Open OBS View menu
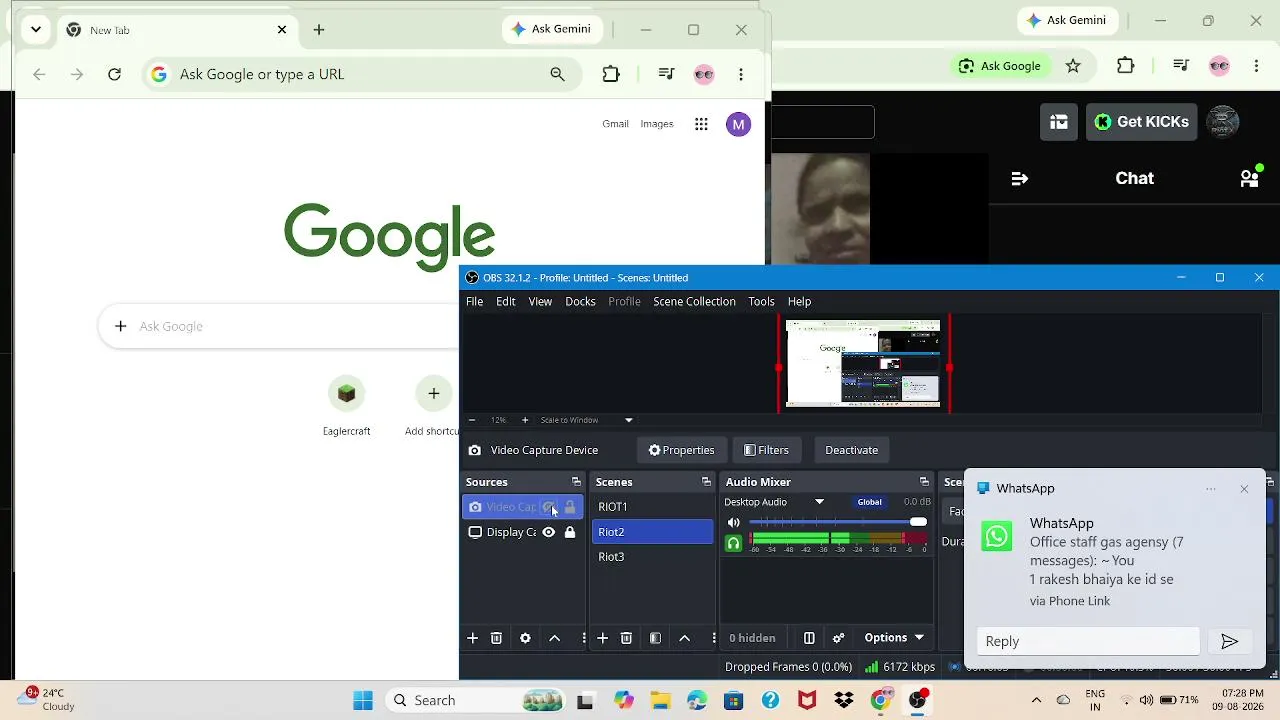 (540, 301)
